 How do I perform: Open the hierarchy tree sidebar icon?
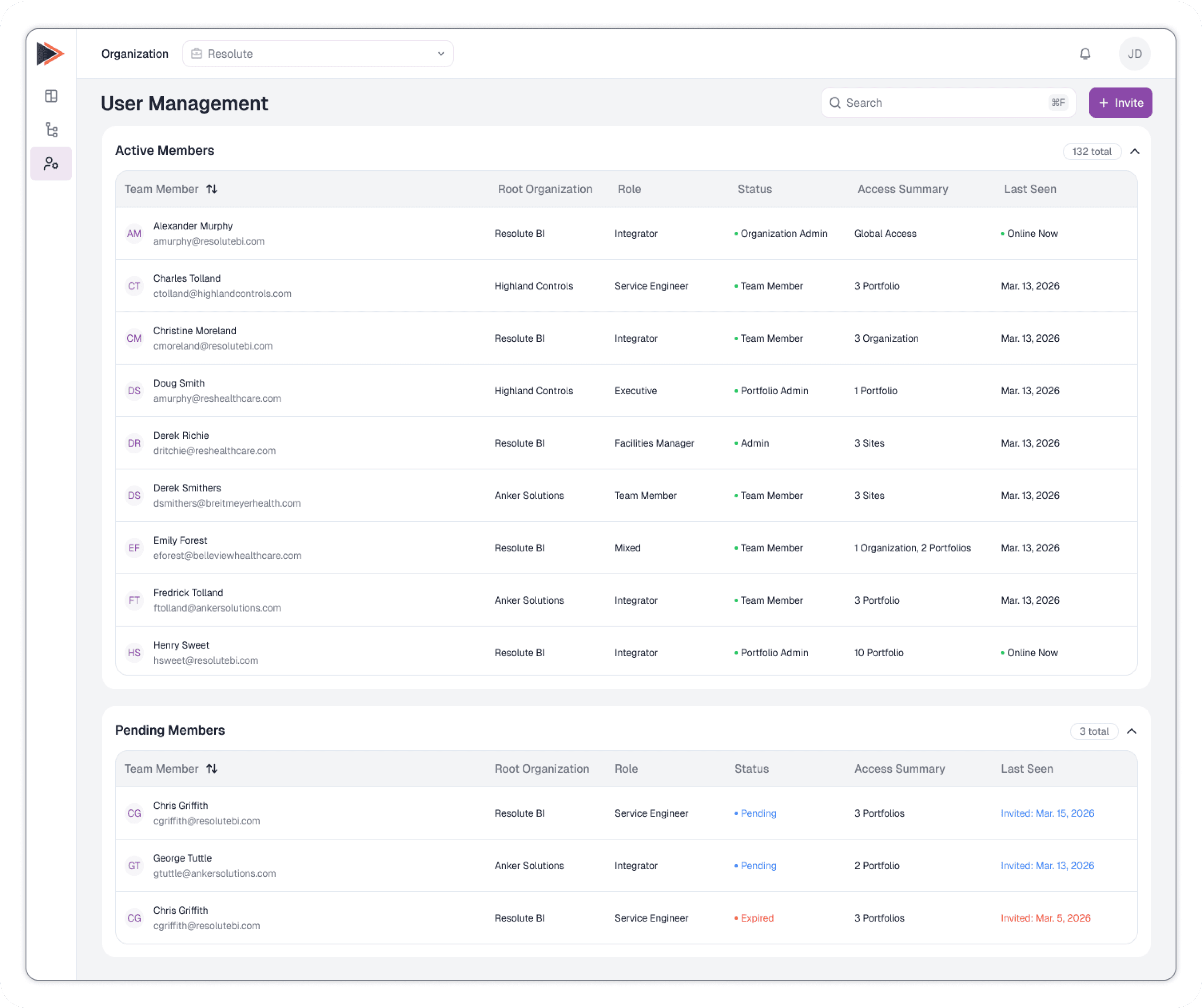tap(52, 130)
